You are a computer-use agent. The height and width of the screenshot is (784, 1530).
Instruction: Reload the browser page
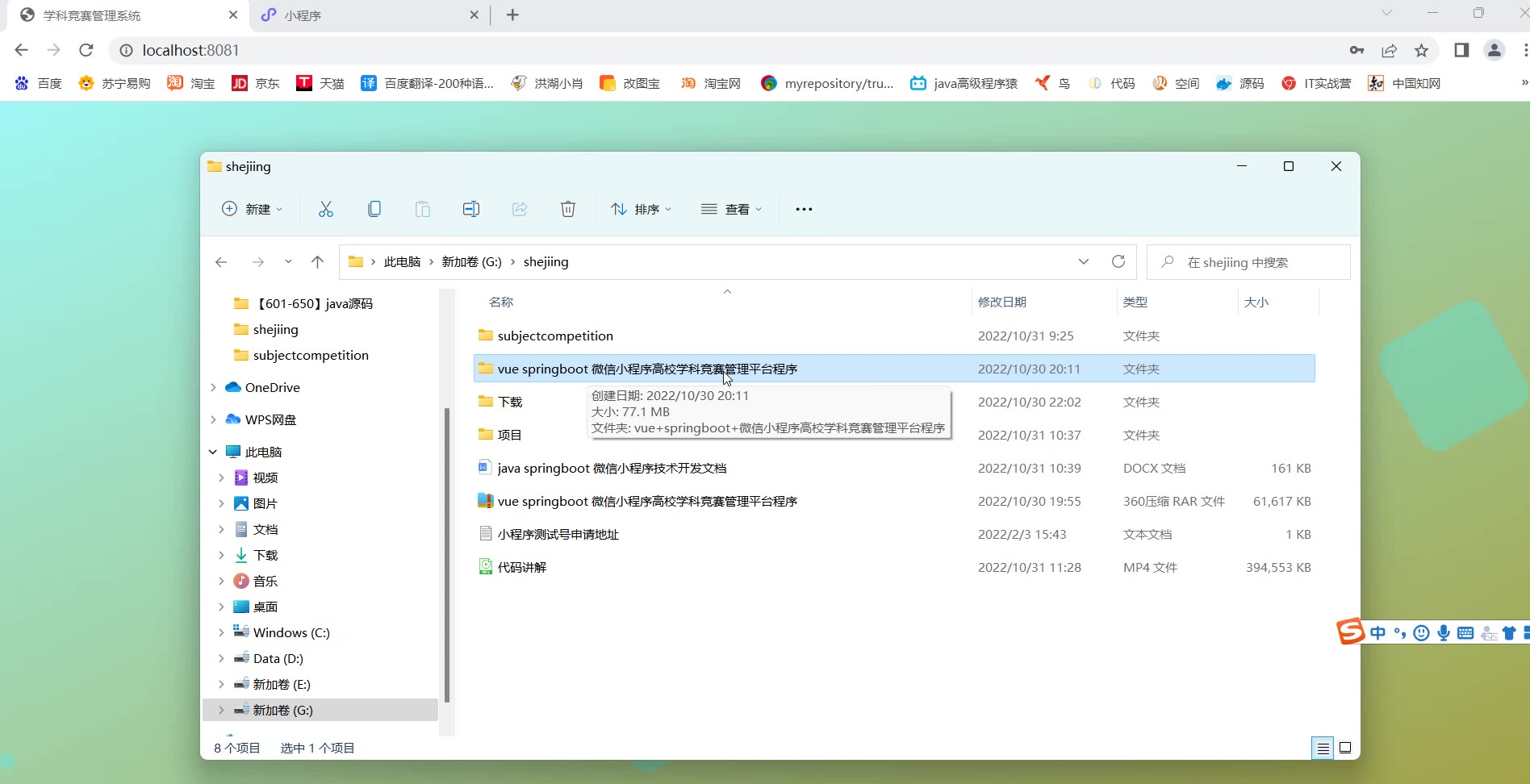[x=86, y=50]
